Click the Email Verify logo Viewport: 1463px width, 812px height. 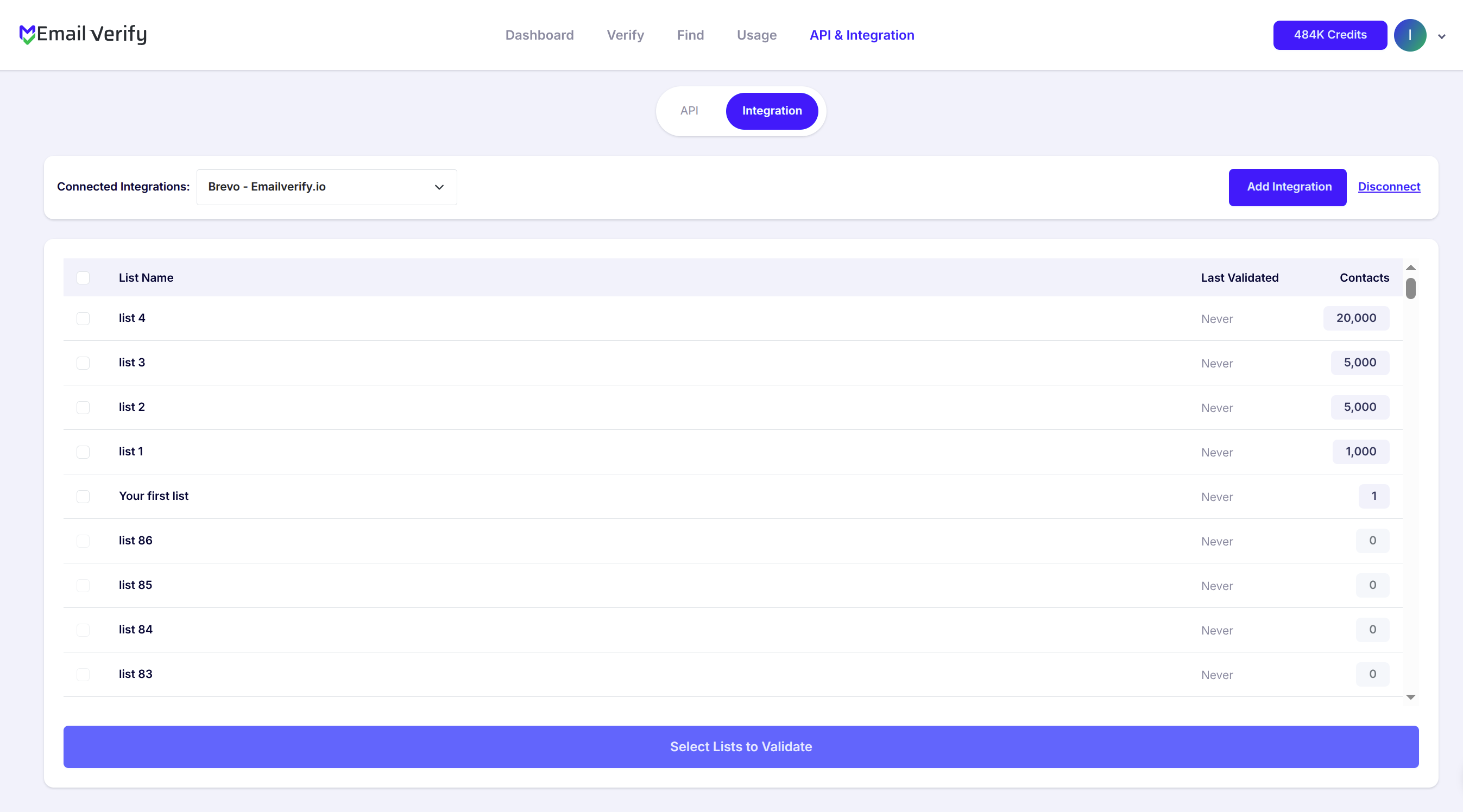tap(83, 34)
